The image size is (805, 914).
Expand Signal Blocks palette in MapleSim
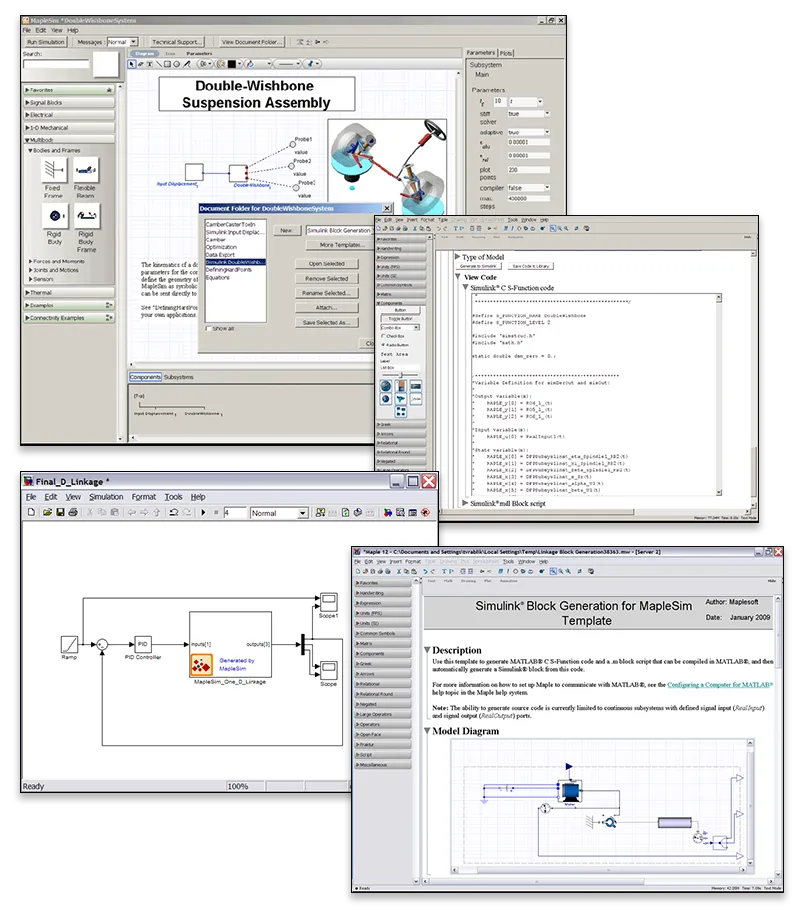pyautogui.click(x=69, y=103)
